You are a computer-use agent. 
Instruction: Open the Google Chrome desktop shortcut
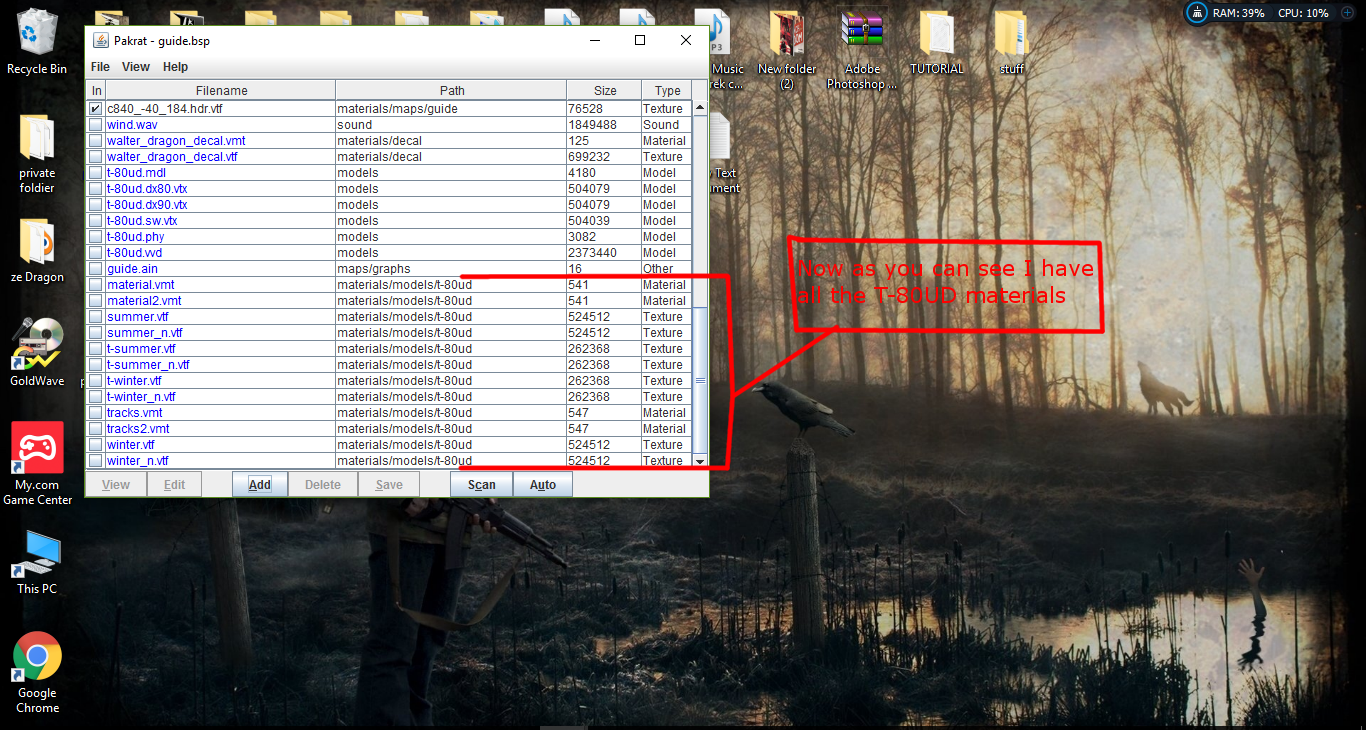point(37,672)
